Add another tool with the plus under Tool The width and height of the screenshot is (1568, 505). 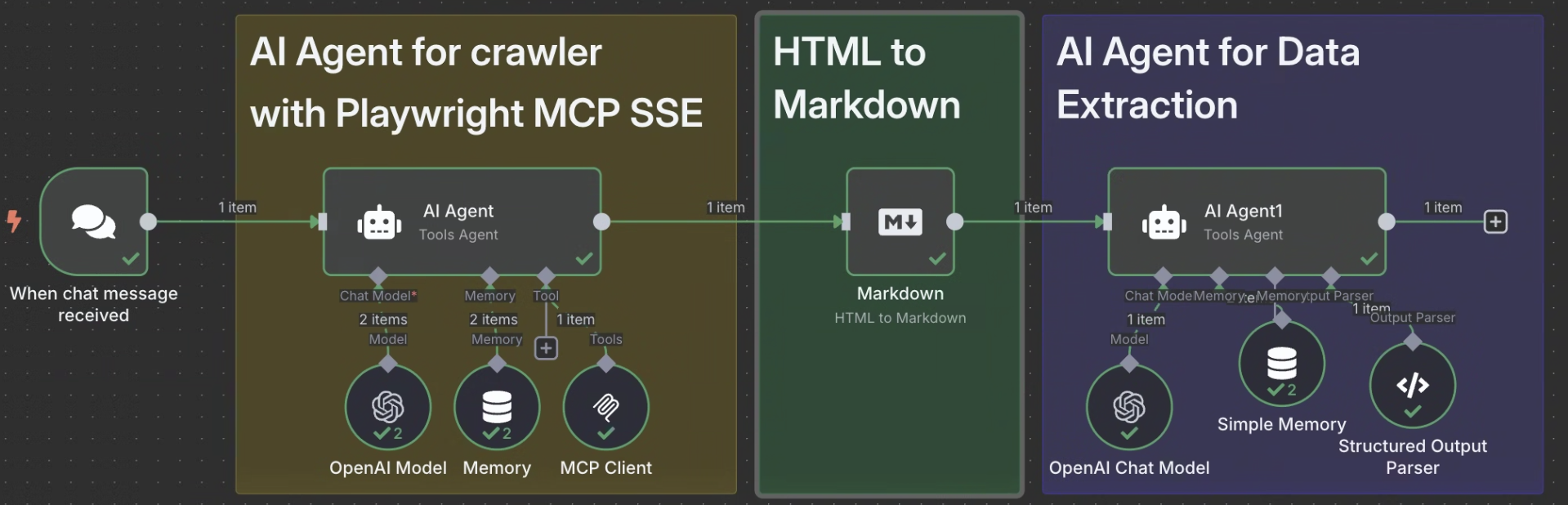click(546, 348)
